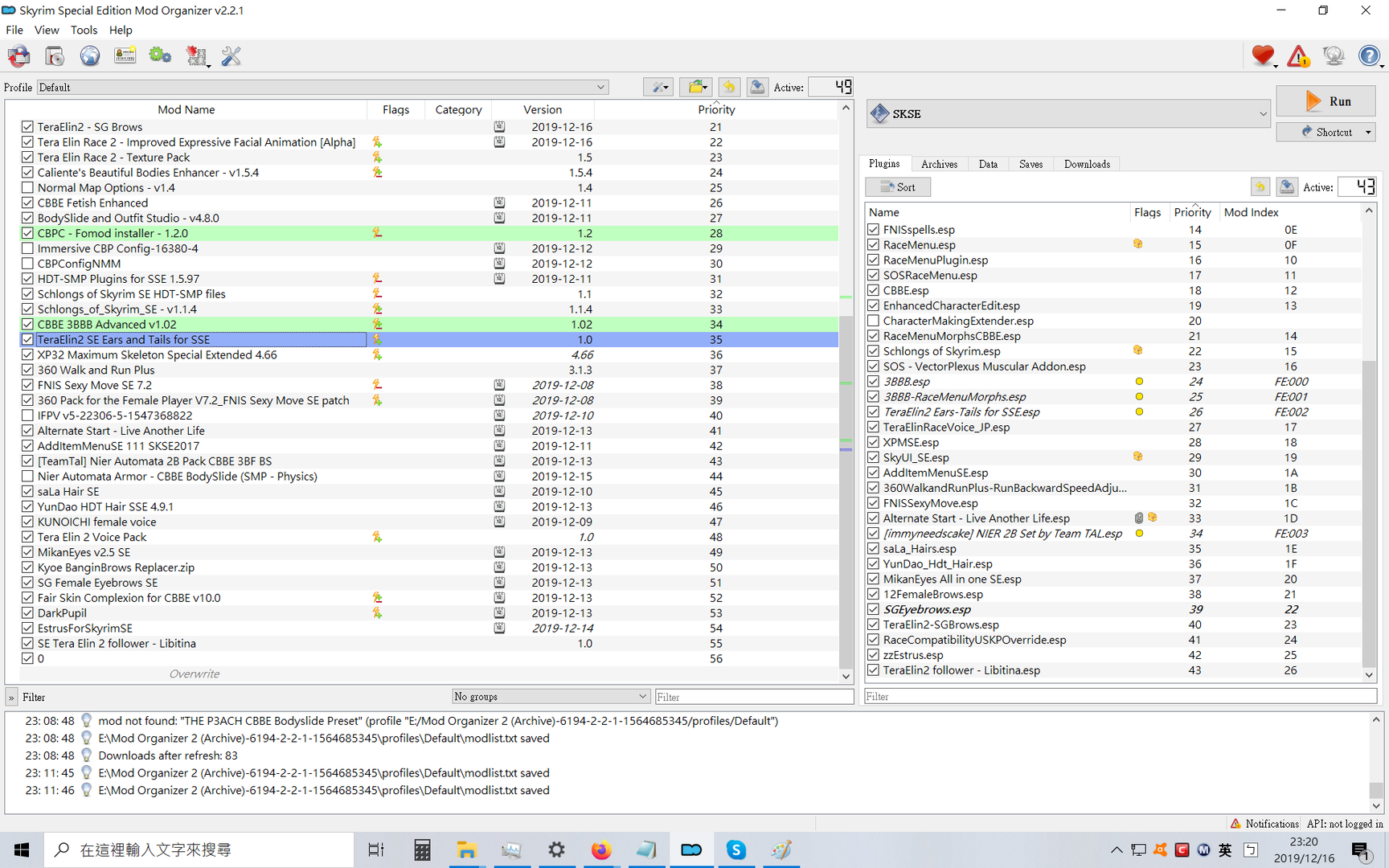1389x868 pixels.
Task: Open the wrench list options dropdown button
Action: click(x=658, y=87)
